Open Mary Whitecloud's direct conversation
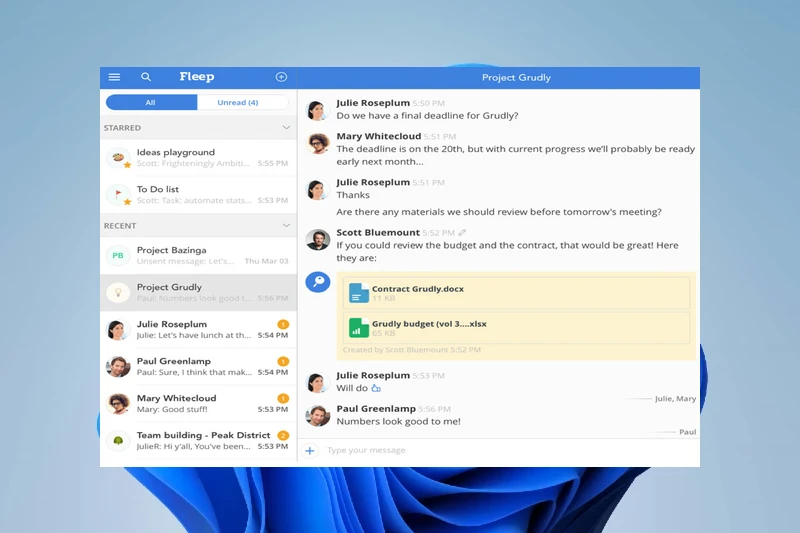Screen dimensions: 800x533 (x=198, y=403)
